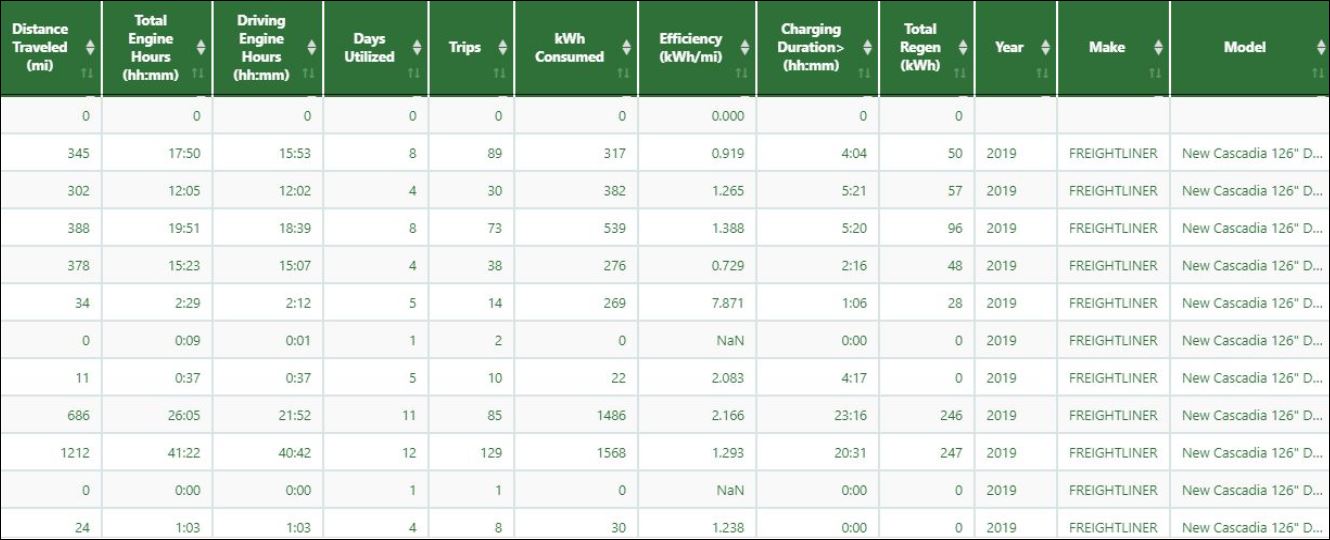Select Distance Traveled (mi) header label

click(40, 47)
